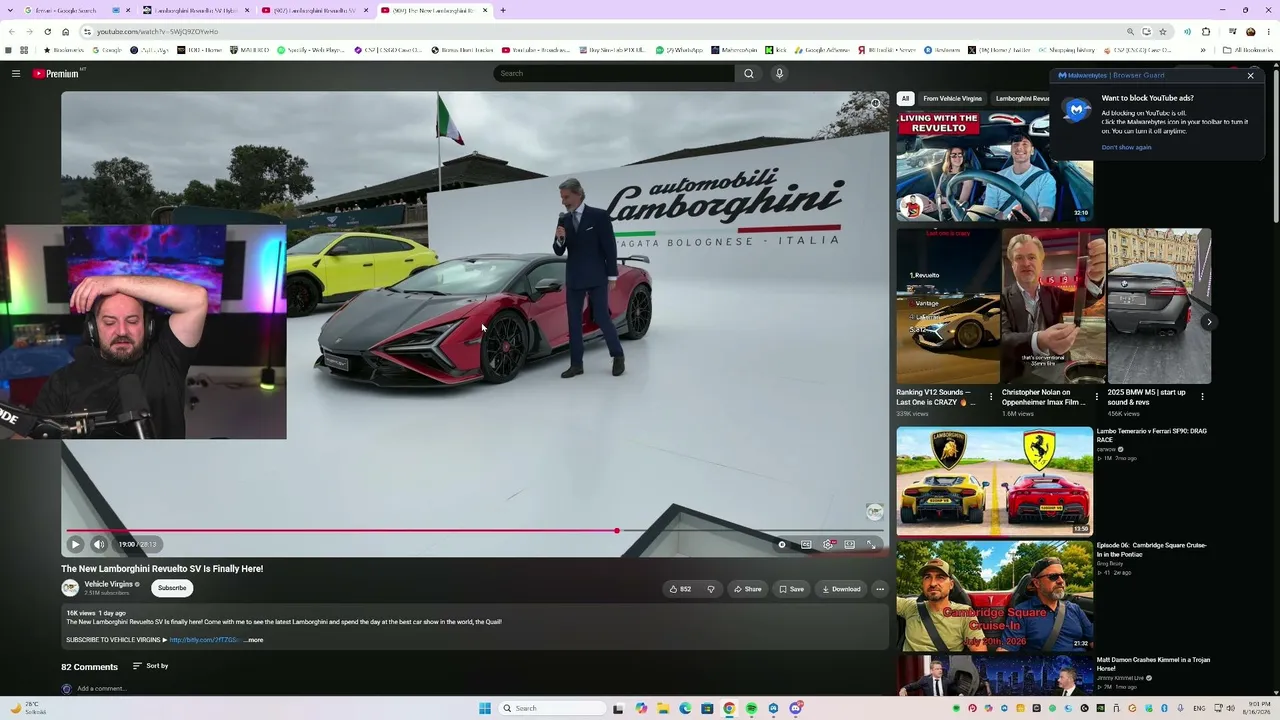1280x720 pixels.
Task: Like the video with 852 likes
Action: pos(679,589)
